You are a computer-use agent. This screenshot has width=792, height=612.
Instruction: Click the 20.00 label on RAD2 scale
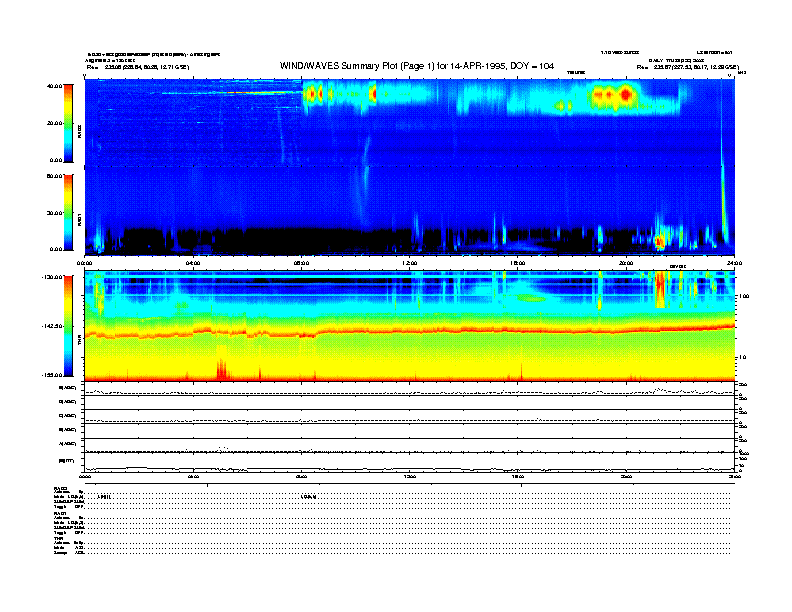(55, 123)
